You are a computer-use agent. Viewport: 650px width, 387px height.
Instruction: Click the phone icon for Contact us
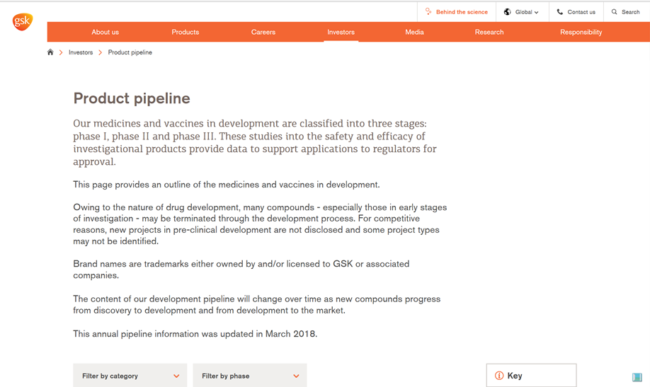560,12
